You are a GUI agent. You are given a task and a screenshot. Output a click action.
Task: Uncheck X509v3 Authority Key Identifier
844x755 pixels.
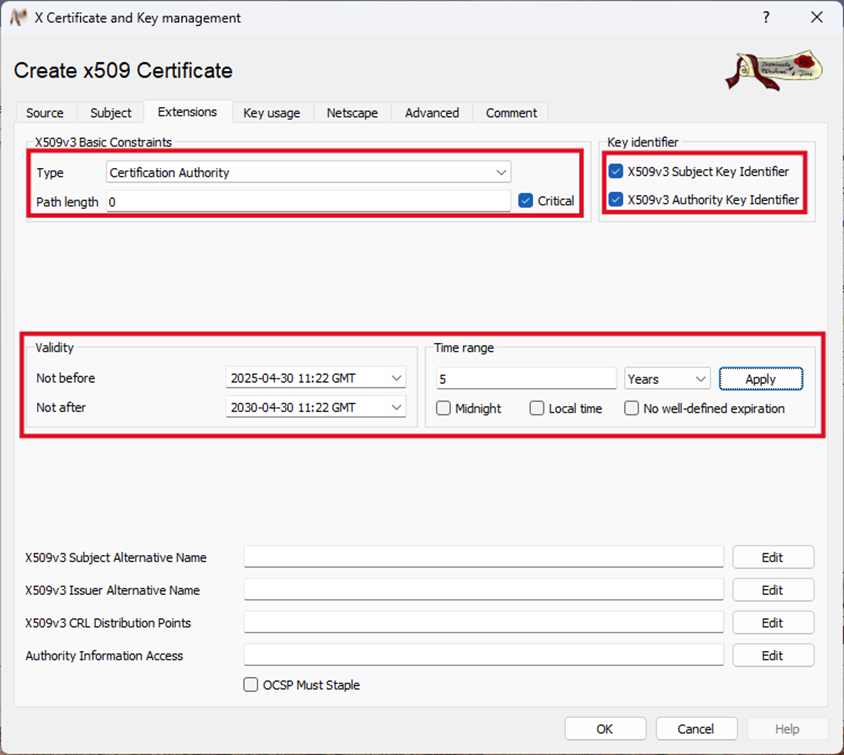pyautogui.click(x=616, y=200)
